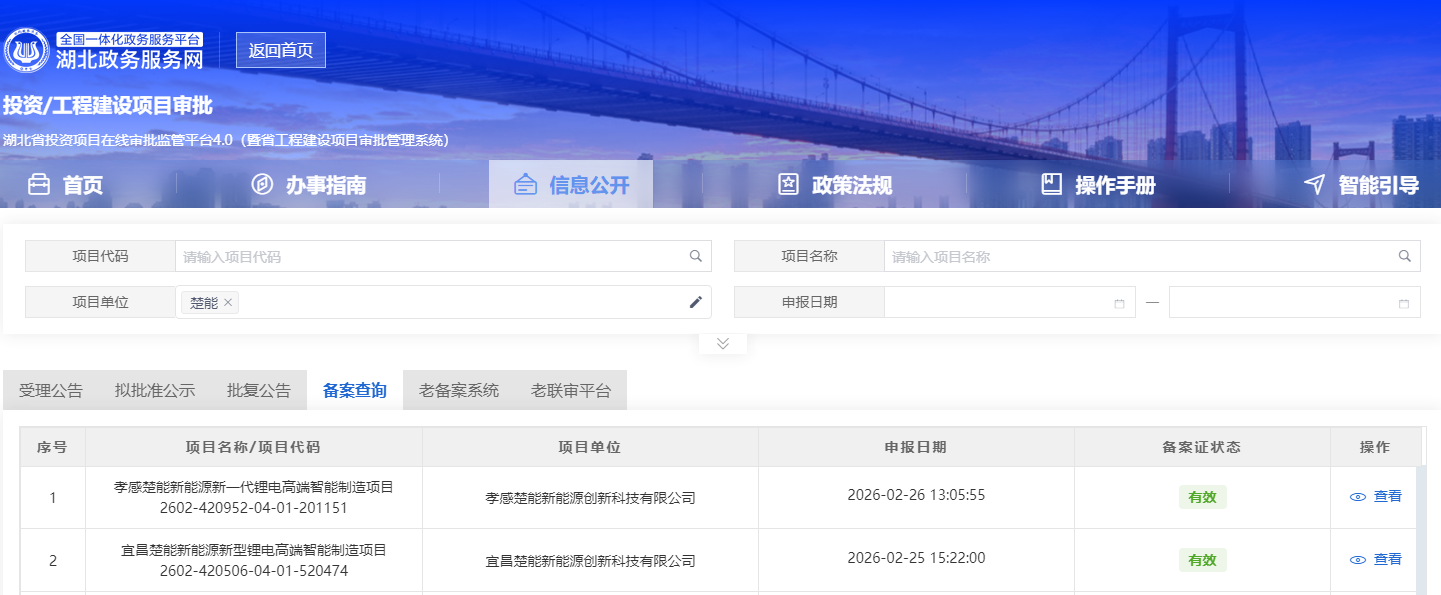Click the search icon in 项目名称 field
The width and height of the screenshot is (1441, 595).
point(1405,256)
